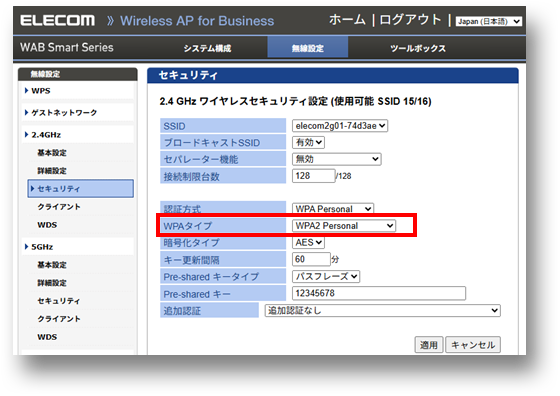Switch to the システム構成 tab

(x=207, y=48)
